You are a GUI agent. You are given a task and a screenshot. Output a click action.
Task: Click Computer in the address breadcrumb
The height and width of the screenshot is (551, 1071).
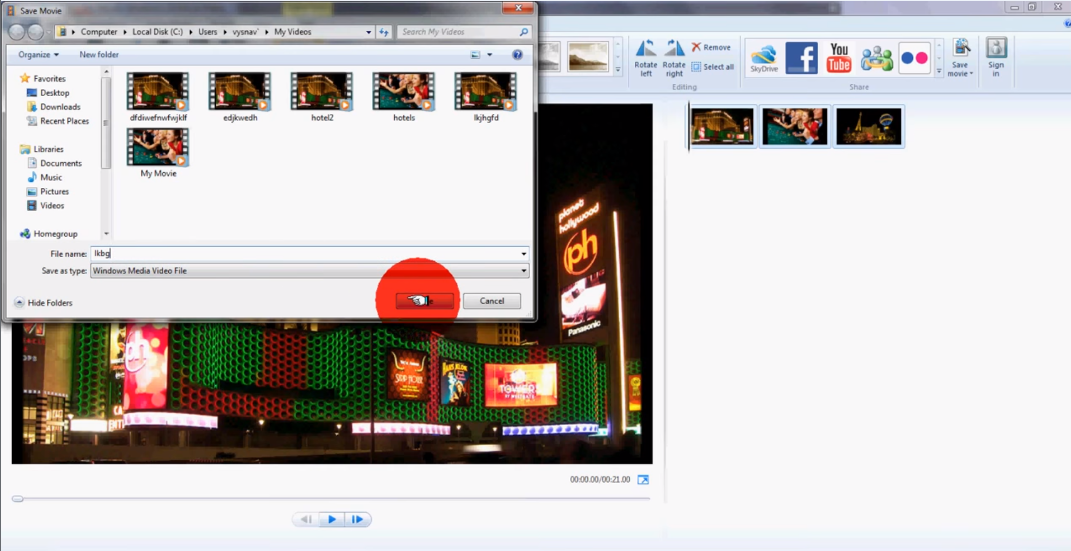coord(98,32)
